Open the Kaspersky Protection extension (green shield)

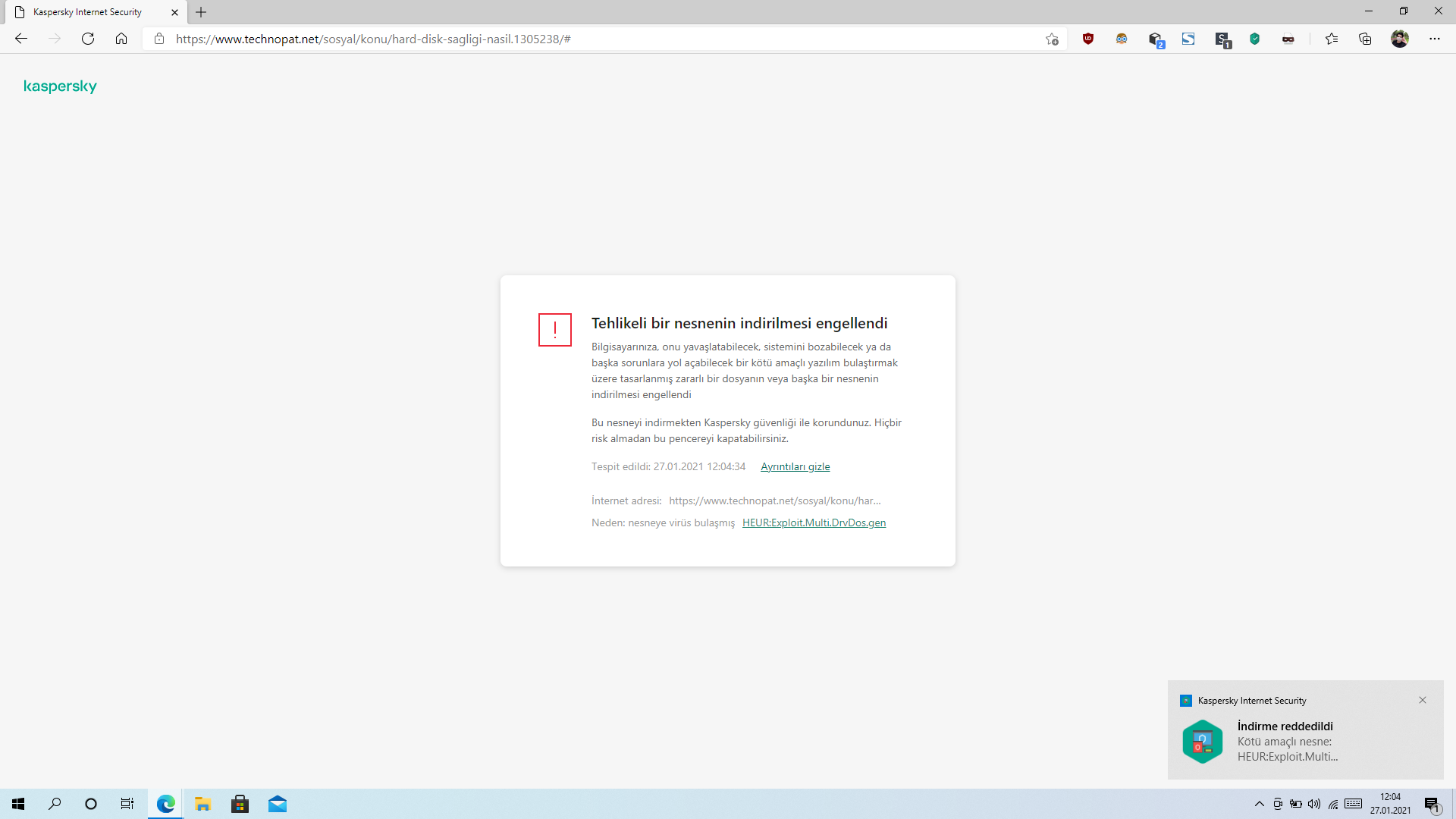pos(1255,39)
